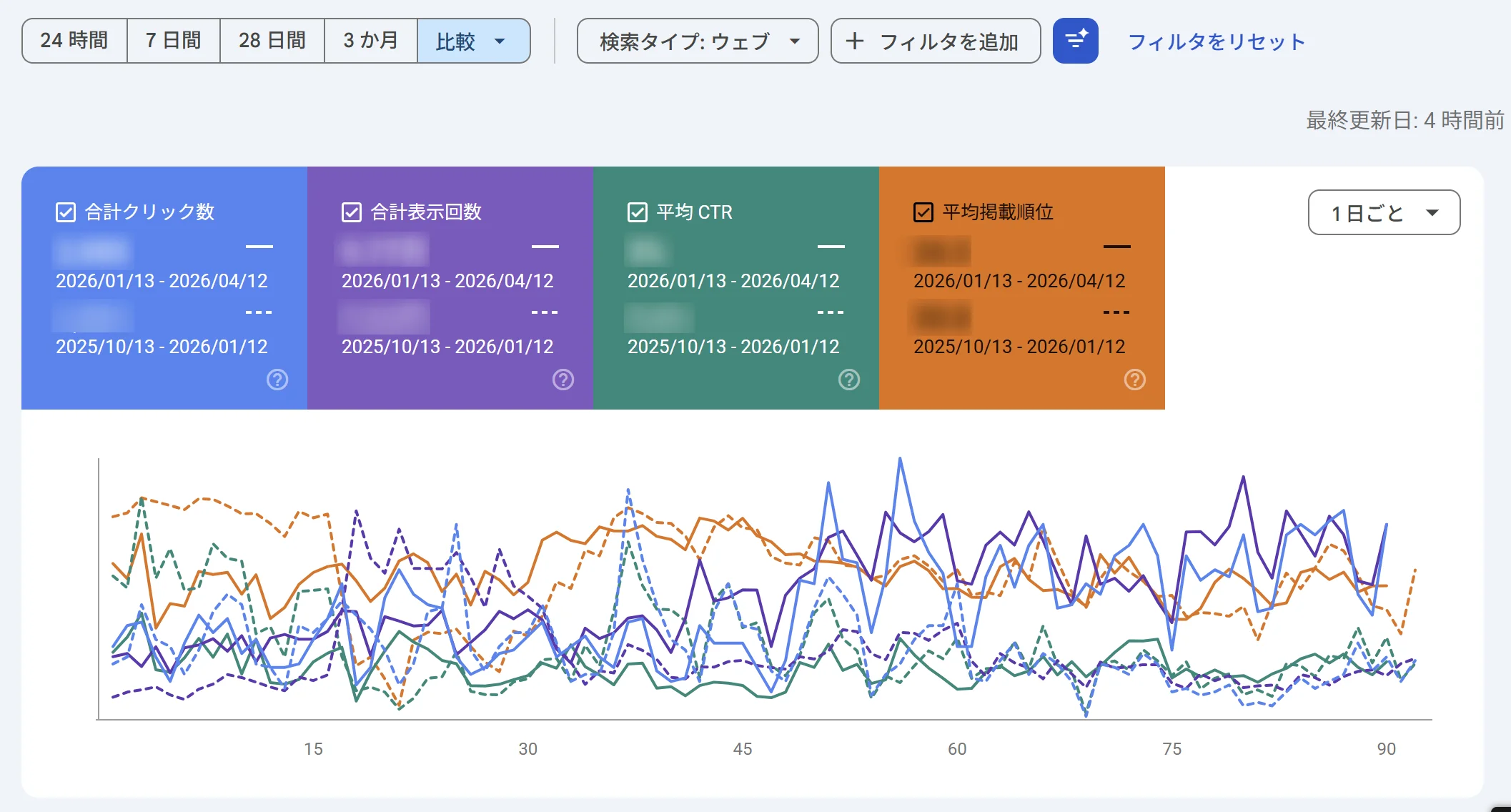
Task: Open help tooltip on 合計表示回数 card
Action: point(563,380)
